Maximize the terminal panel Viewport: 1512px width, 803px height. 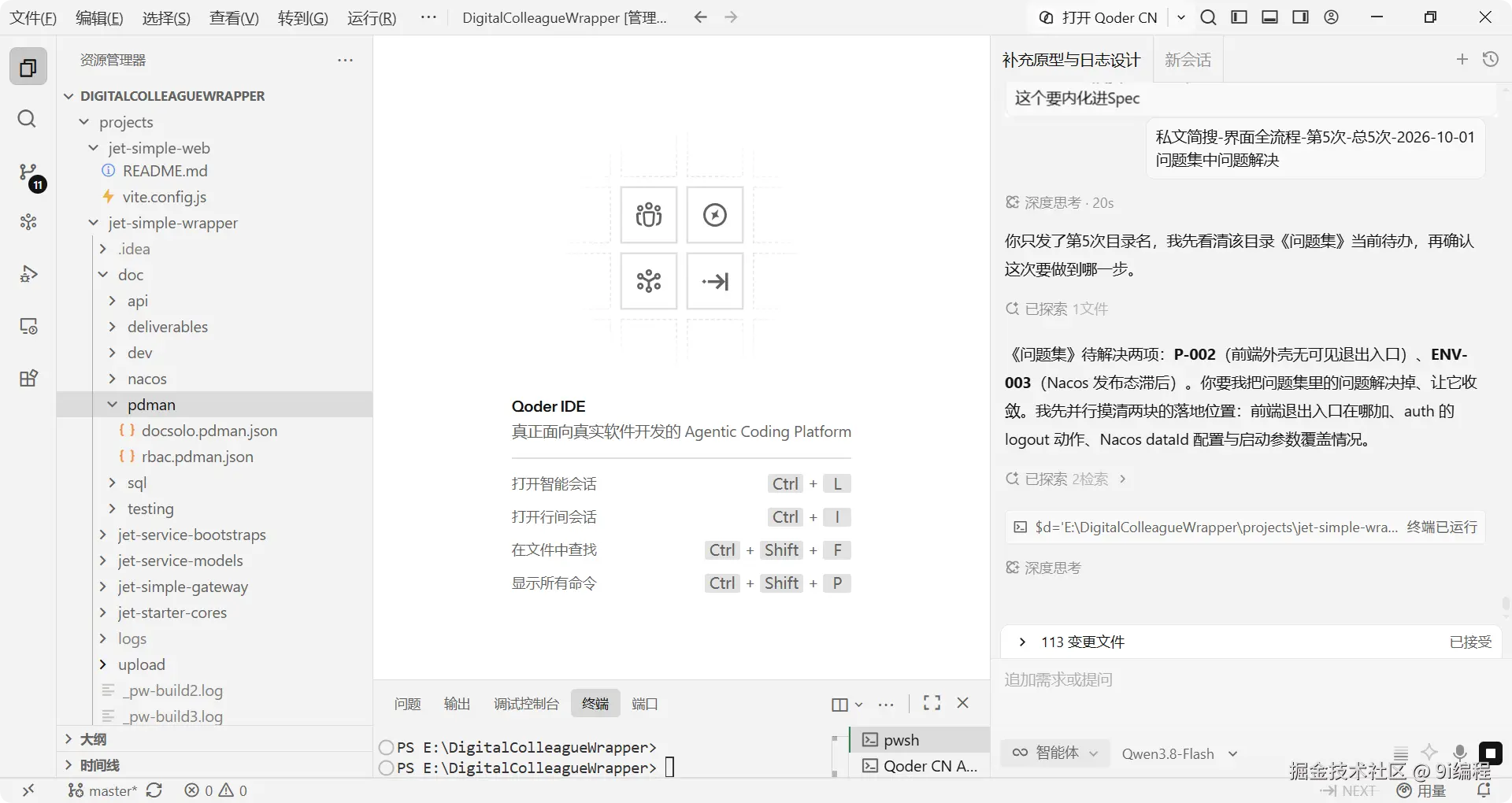point(932,703)
